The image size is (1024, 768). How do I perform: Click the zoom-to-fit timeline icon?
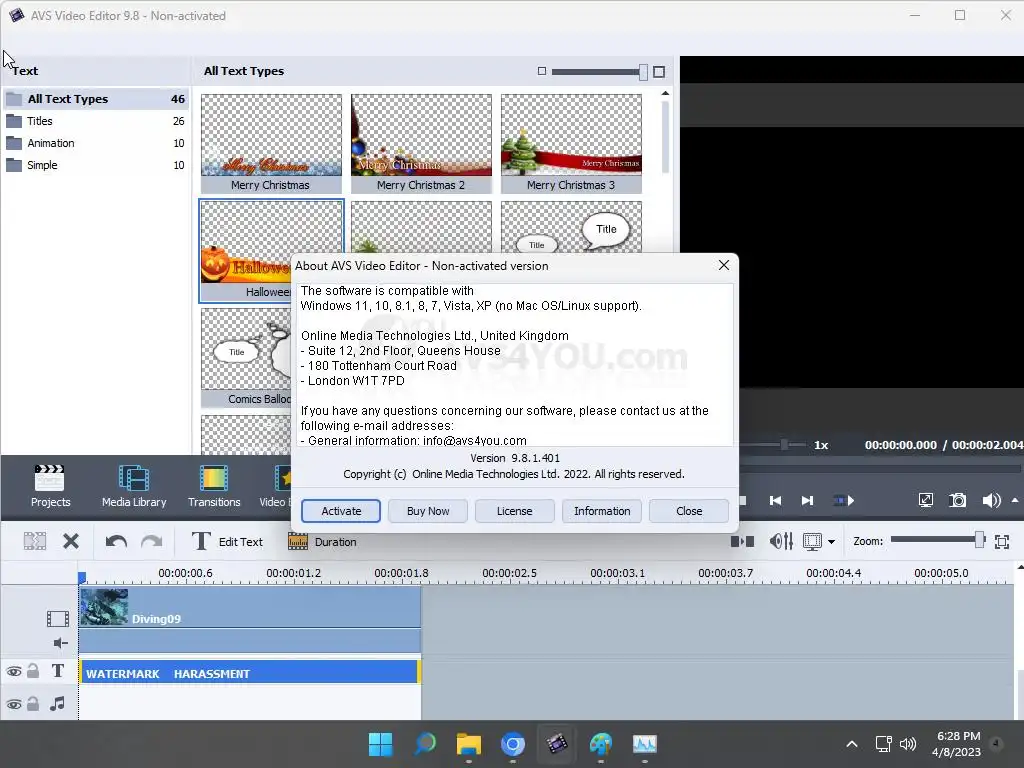[x=1002, y=541]
